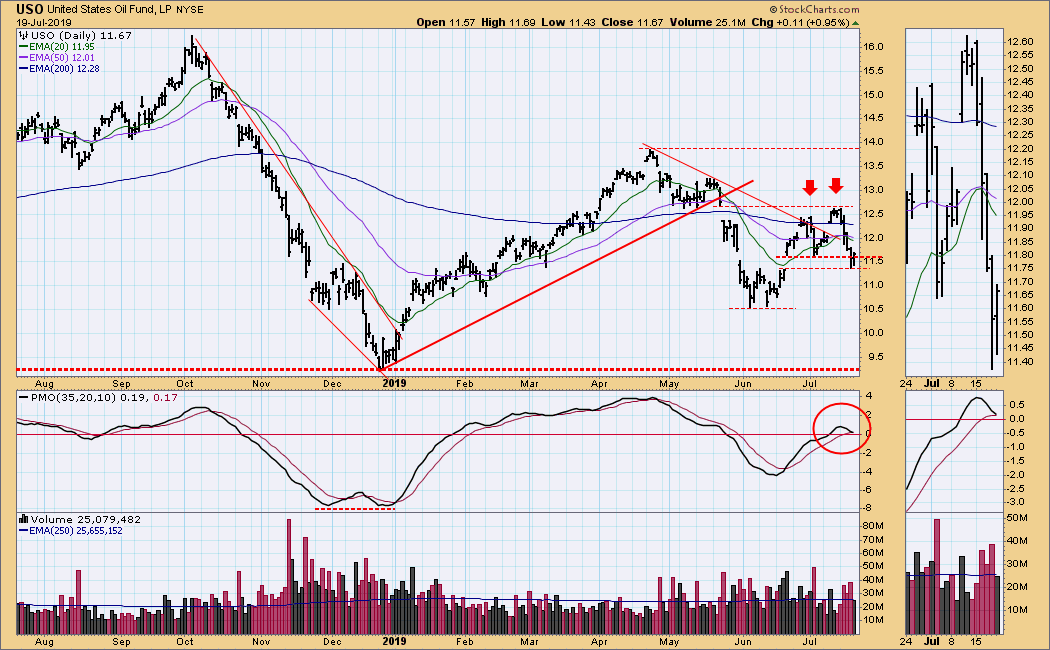The image size is (1050, 650).
Task: Click the 9.5 price axis label
Action: pyautogui.click(x=873, y=357)
